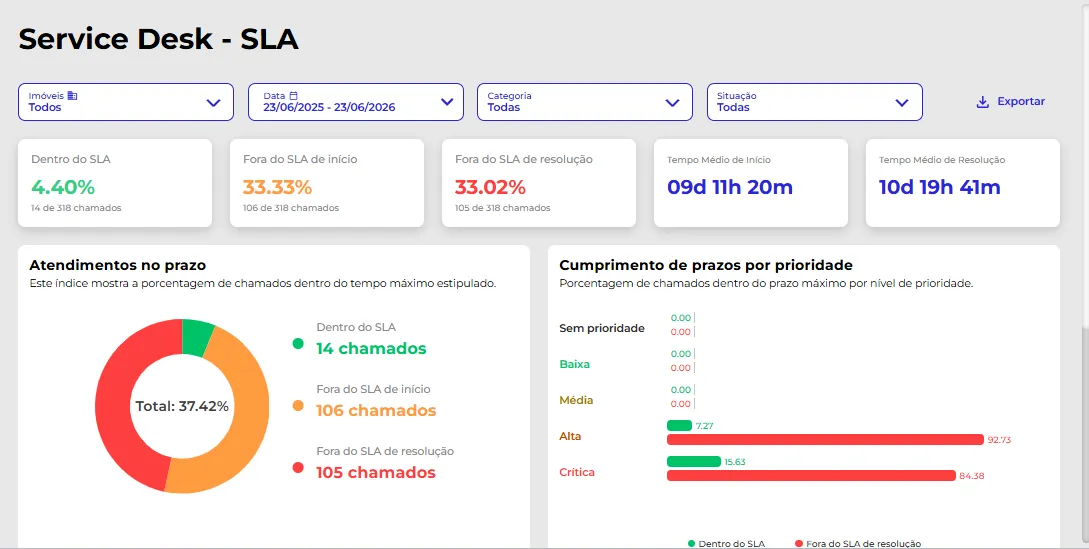This screenshot has width=1089, height=549.
Task: Click the red Alta priority bar
Action: coord(825,440)
